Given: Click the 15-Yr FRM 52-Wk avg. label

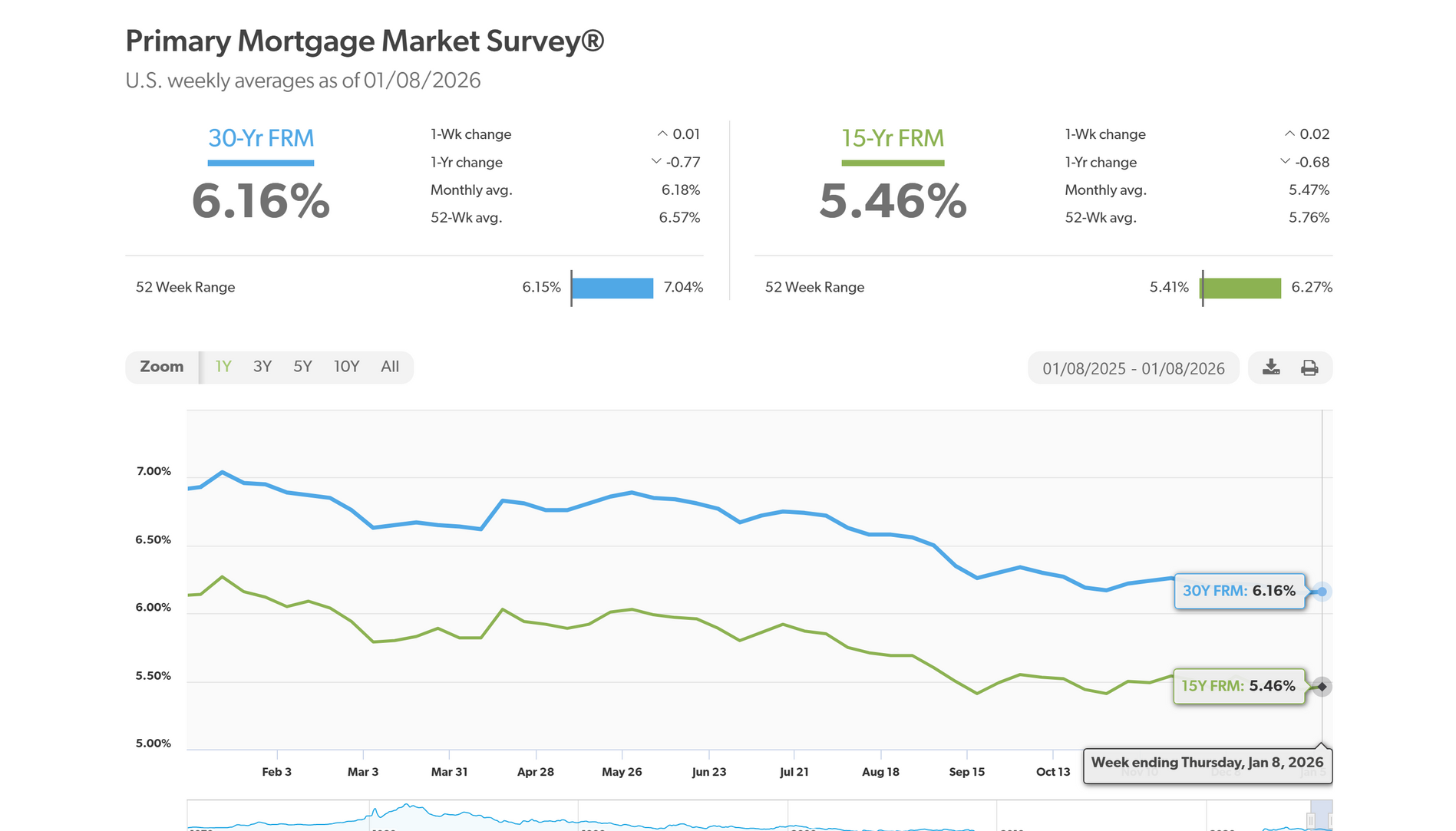Looking at the screenshot, I should click(1101, 217).
